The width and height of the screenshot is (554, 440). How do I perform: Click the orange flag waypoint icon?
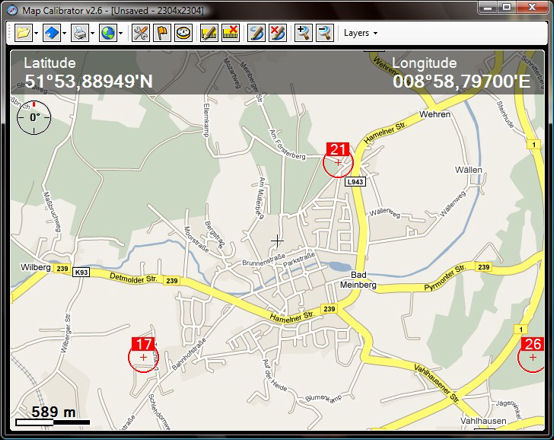pos(162,33)
